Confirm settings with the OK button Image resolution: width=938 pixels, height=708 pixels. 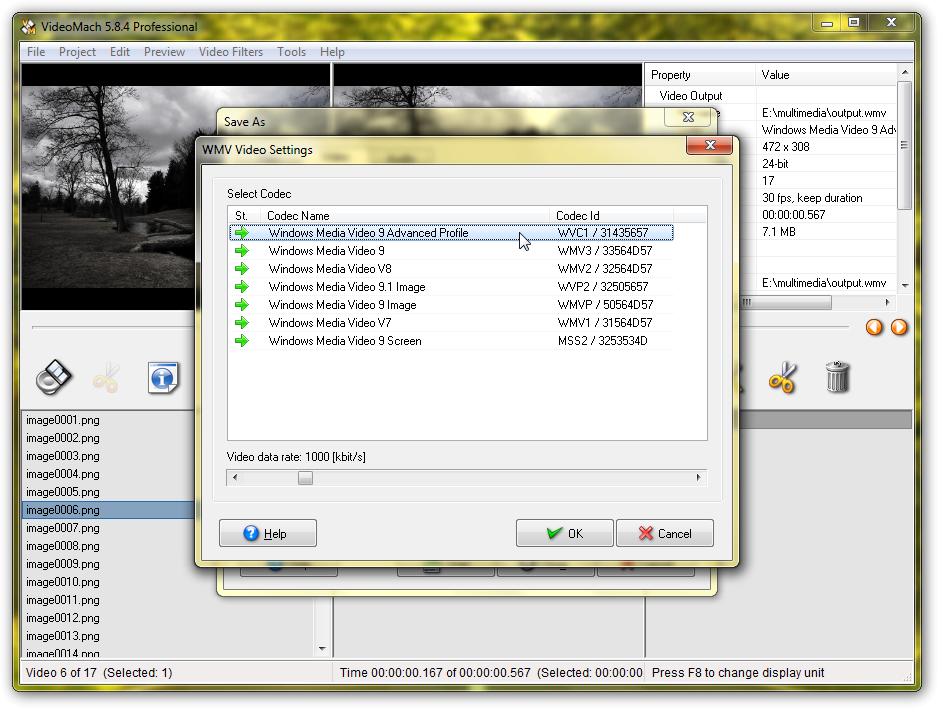point(565,533)
